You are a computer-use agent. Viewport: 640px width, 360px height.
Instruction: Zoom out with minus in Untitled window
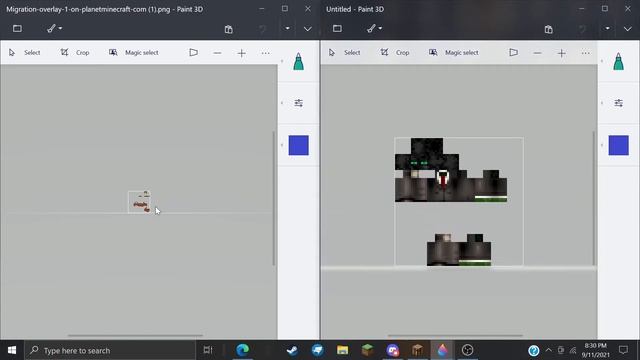(x=537, y=53)
